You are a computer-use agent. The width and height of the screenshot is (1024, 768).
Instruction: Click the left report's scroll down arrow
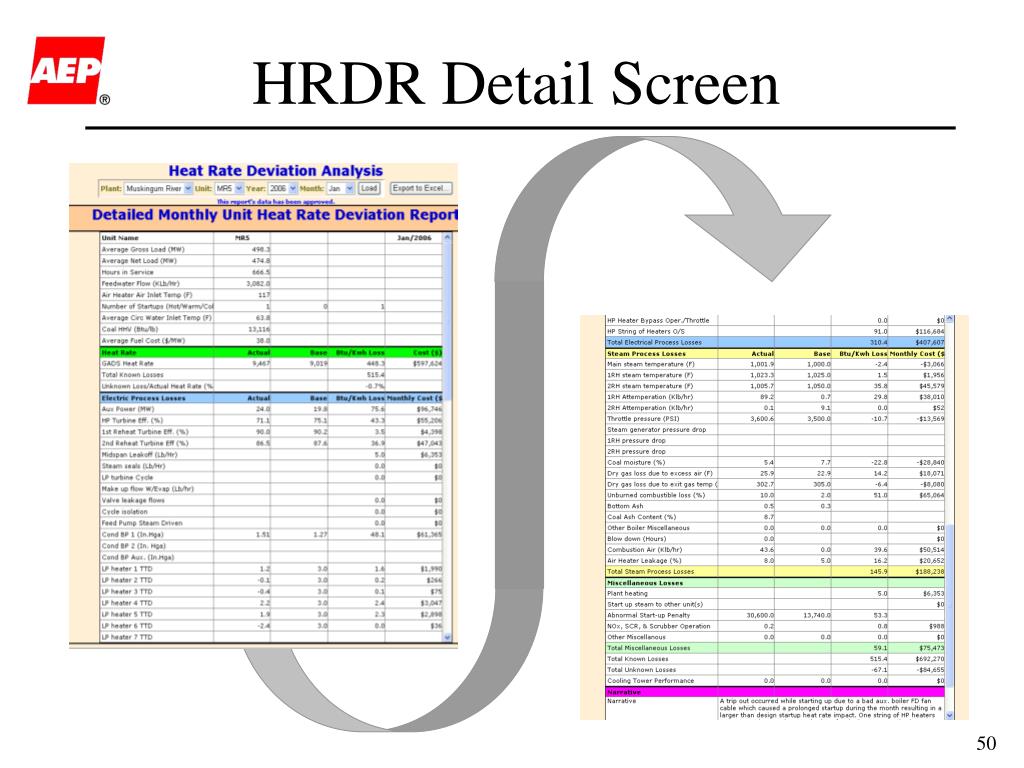(447, 637)
